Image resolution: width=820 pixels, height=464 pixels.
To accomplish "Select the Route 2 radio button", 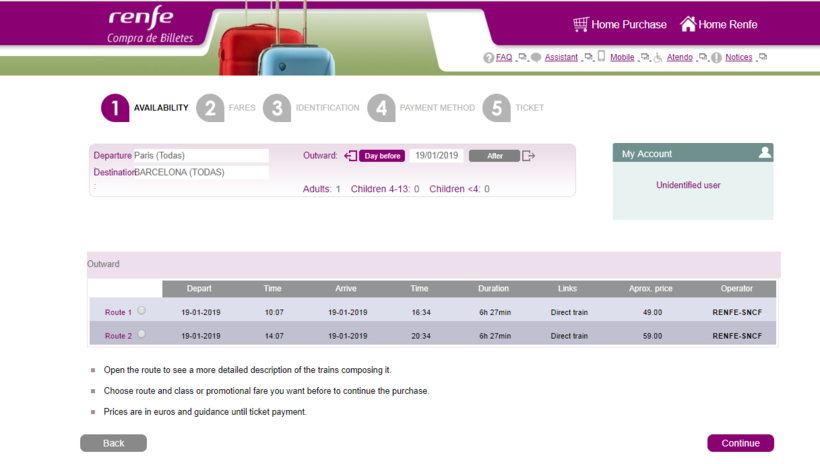I will click(141, 334).
